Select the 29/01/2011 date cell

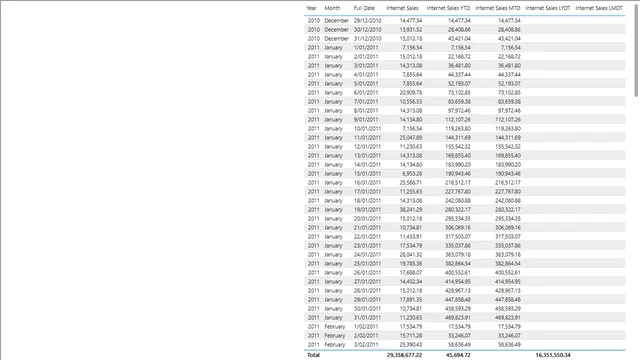pos(367,300)
